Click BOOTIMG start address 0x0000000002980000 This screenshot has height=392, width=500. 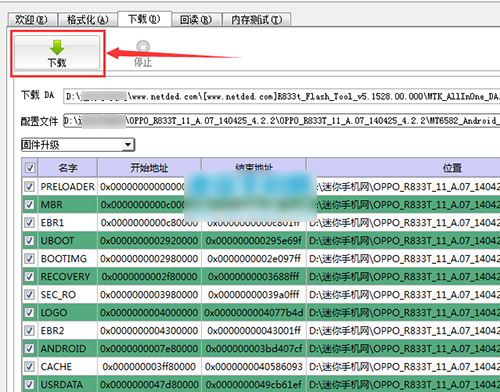click(x=149, y=259)
